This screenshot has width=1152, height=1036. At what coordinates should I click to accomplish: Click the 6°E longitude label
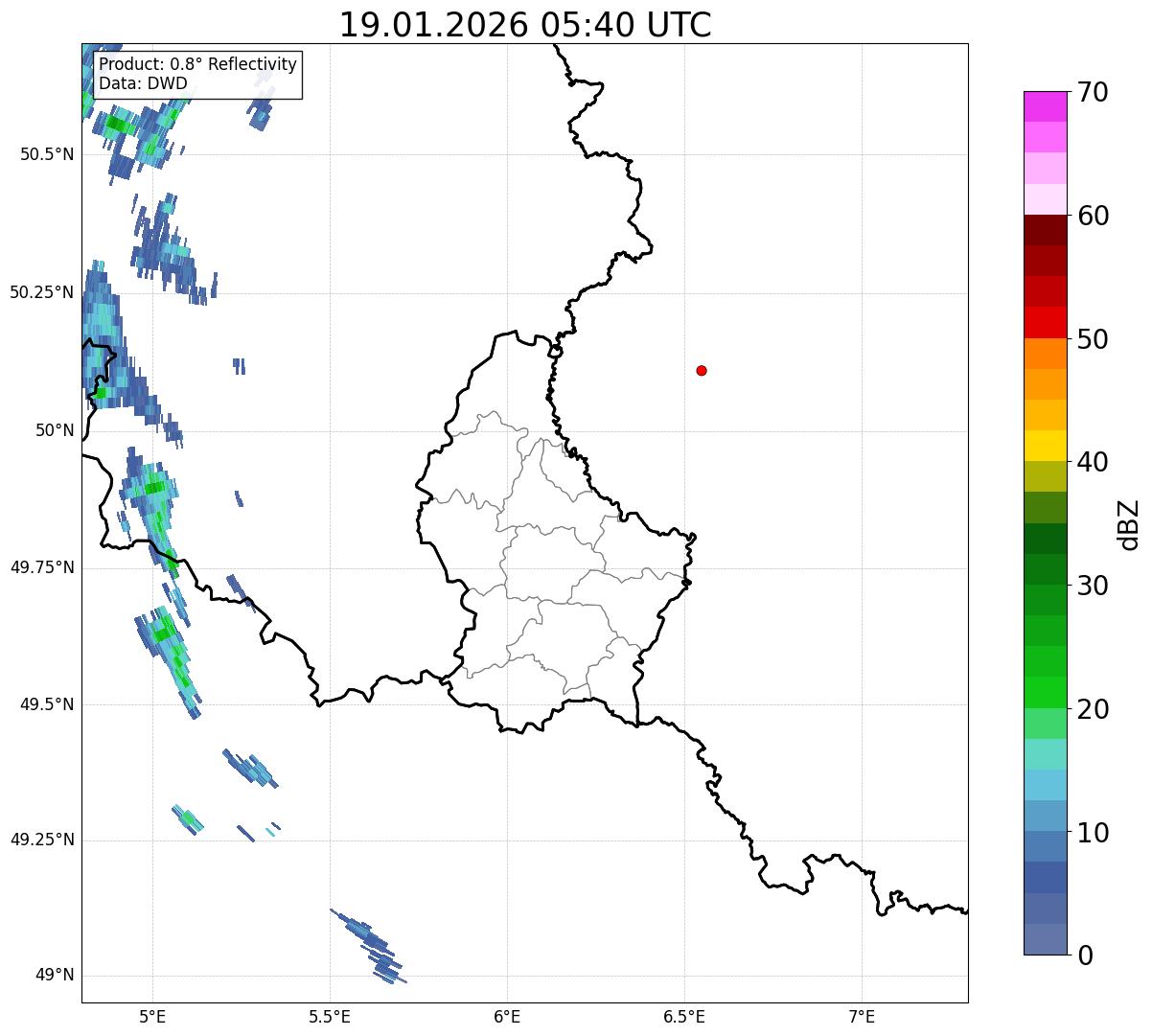pos(507,1016)
